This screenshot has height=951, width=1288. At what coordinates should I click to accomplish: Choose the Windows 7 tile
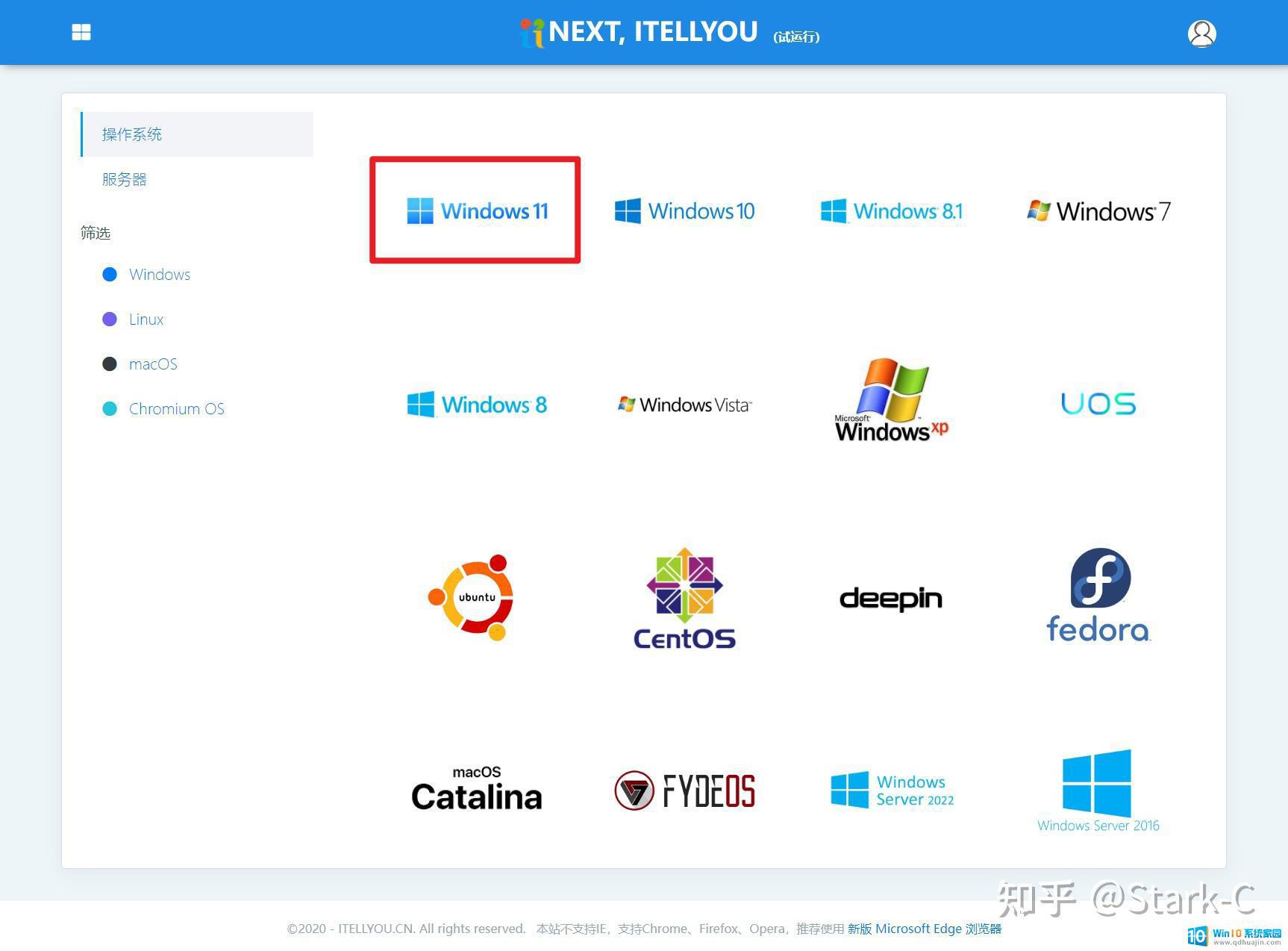click(x=1098, y=211)
